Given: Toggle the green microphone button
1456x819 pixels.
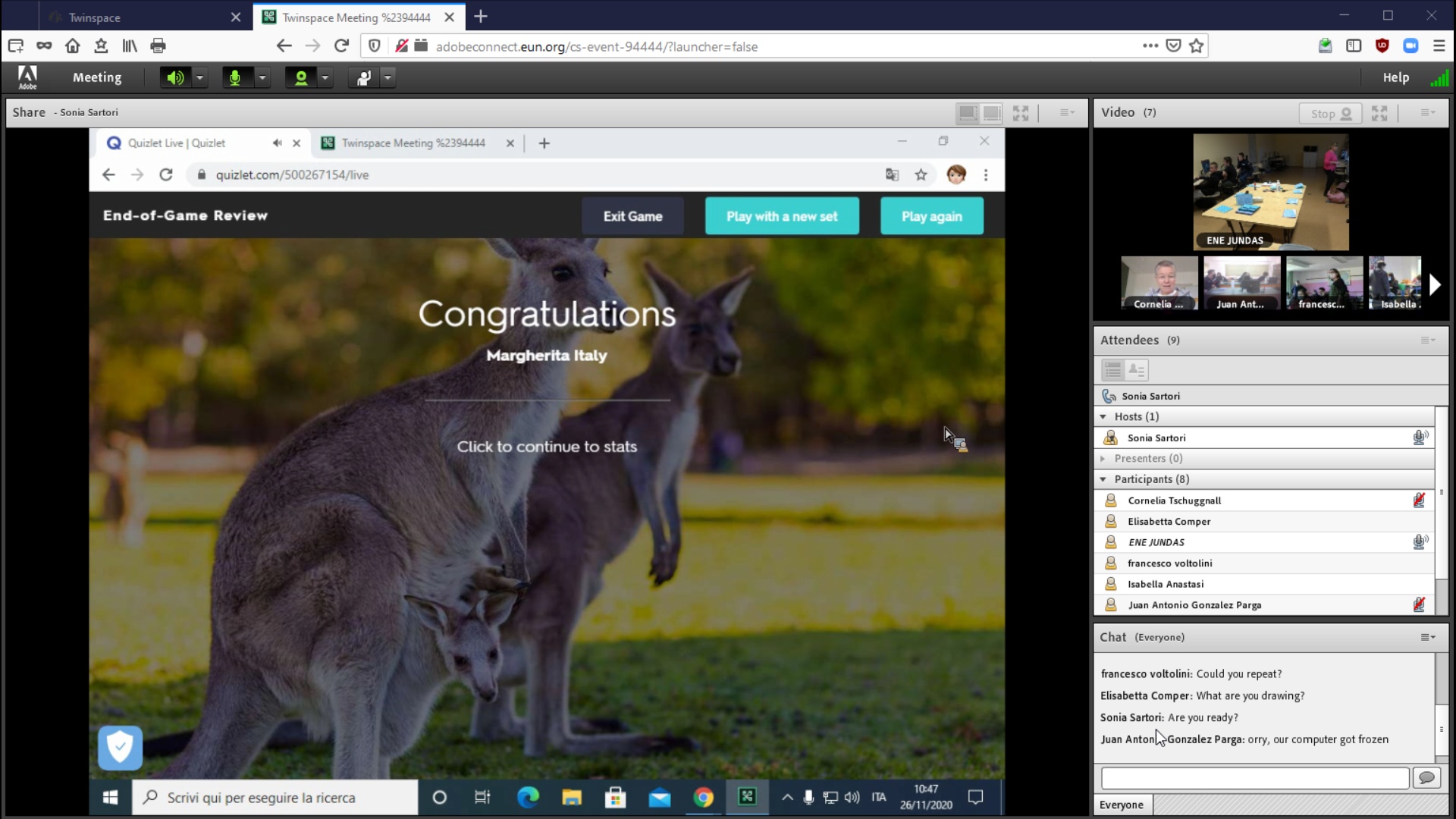Looking at the screenshot, I should tap(235, 77).
